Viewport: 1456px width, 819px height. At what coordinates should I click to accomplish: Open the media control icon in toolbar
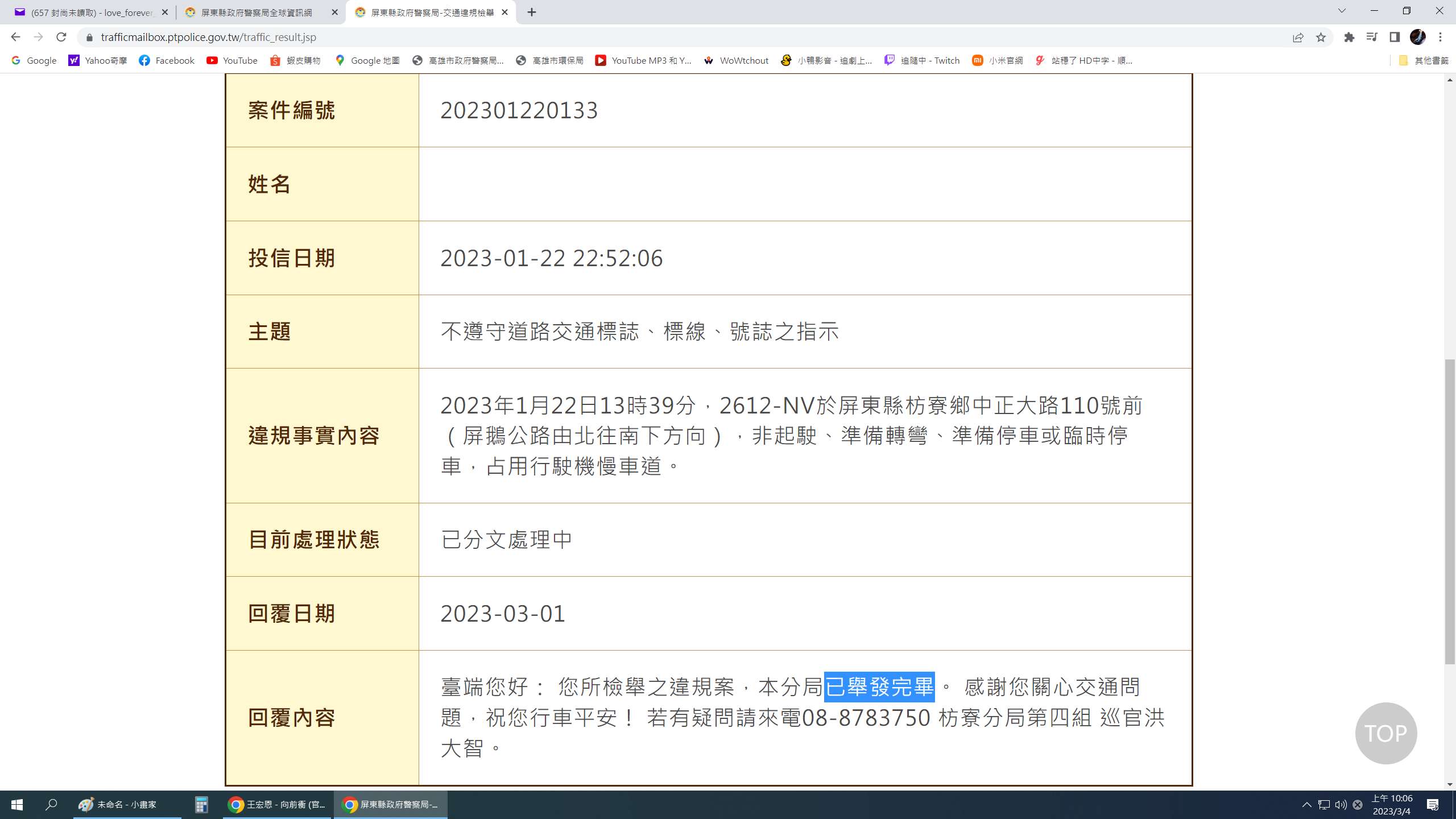1372,38
